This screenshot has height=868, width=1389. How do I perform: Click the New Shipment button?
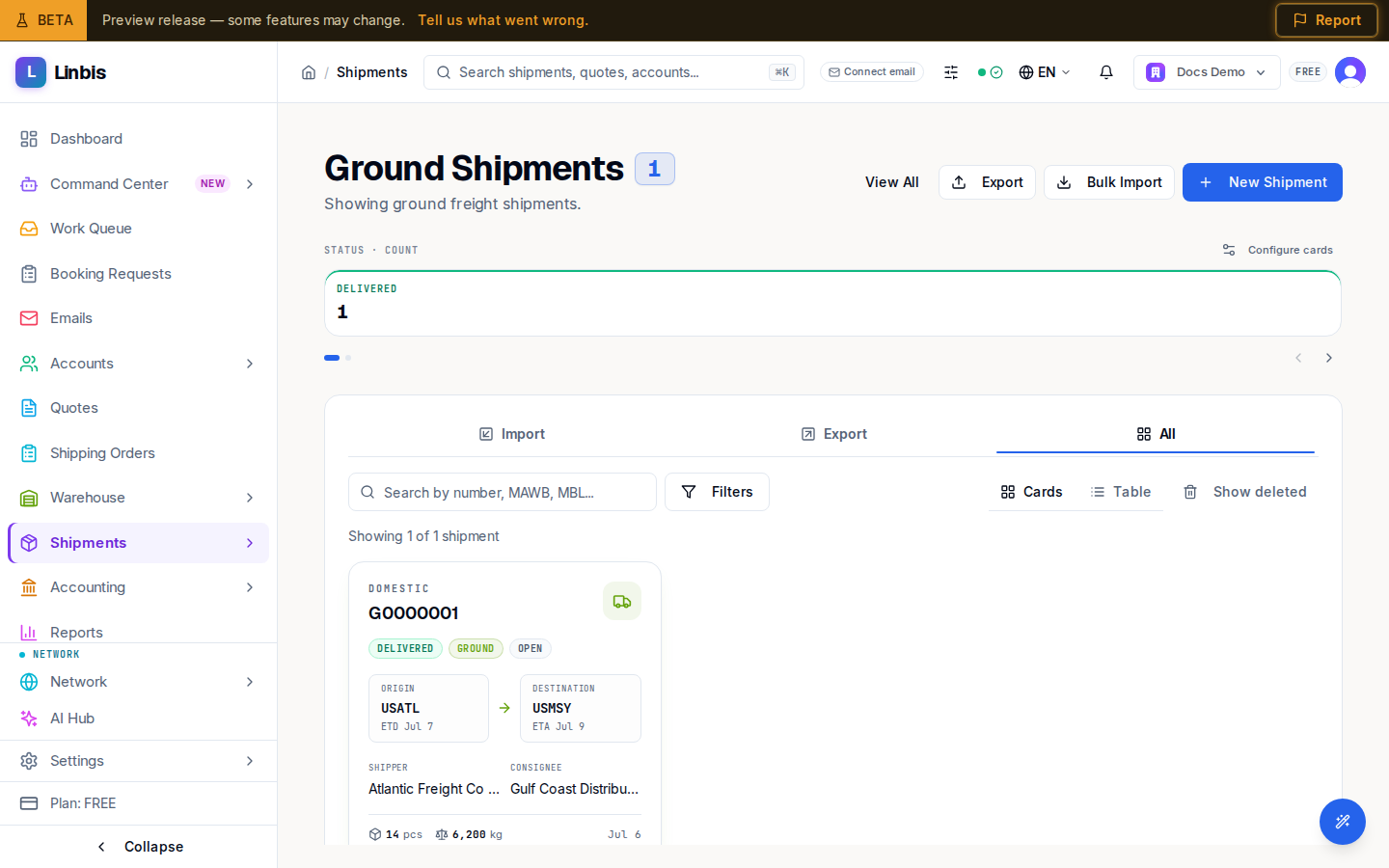point(1263,182)
